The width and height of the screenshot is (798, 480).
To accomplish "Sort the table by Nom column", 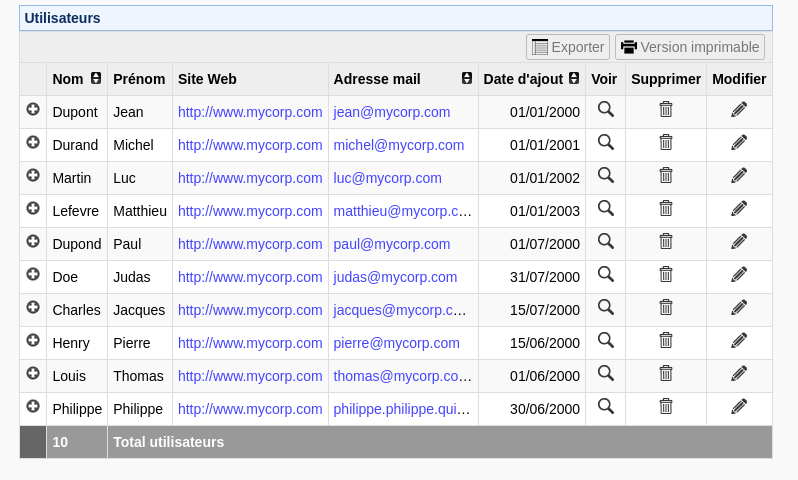I will point(96,78).
